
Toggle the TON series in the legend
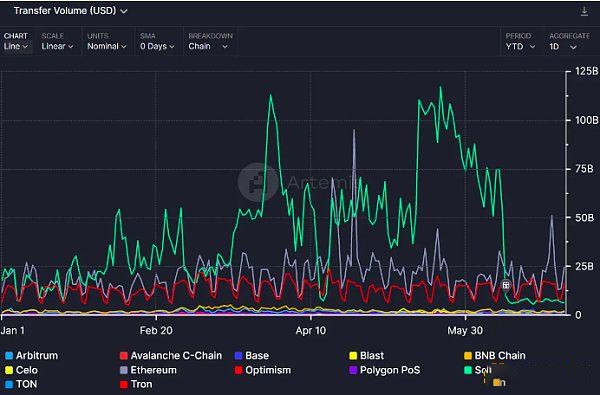[x=21, y=384]
